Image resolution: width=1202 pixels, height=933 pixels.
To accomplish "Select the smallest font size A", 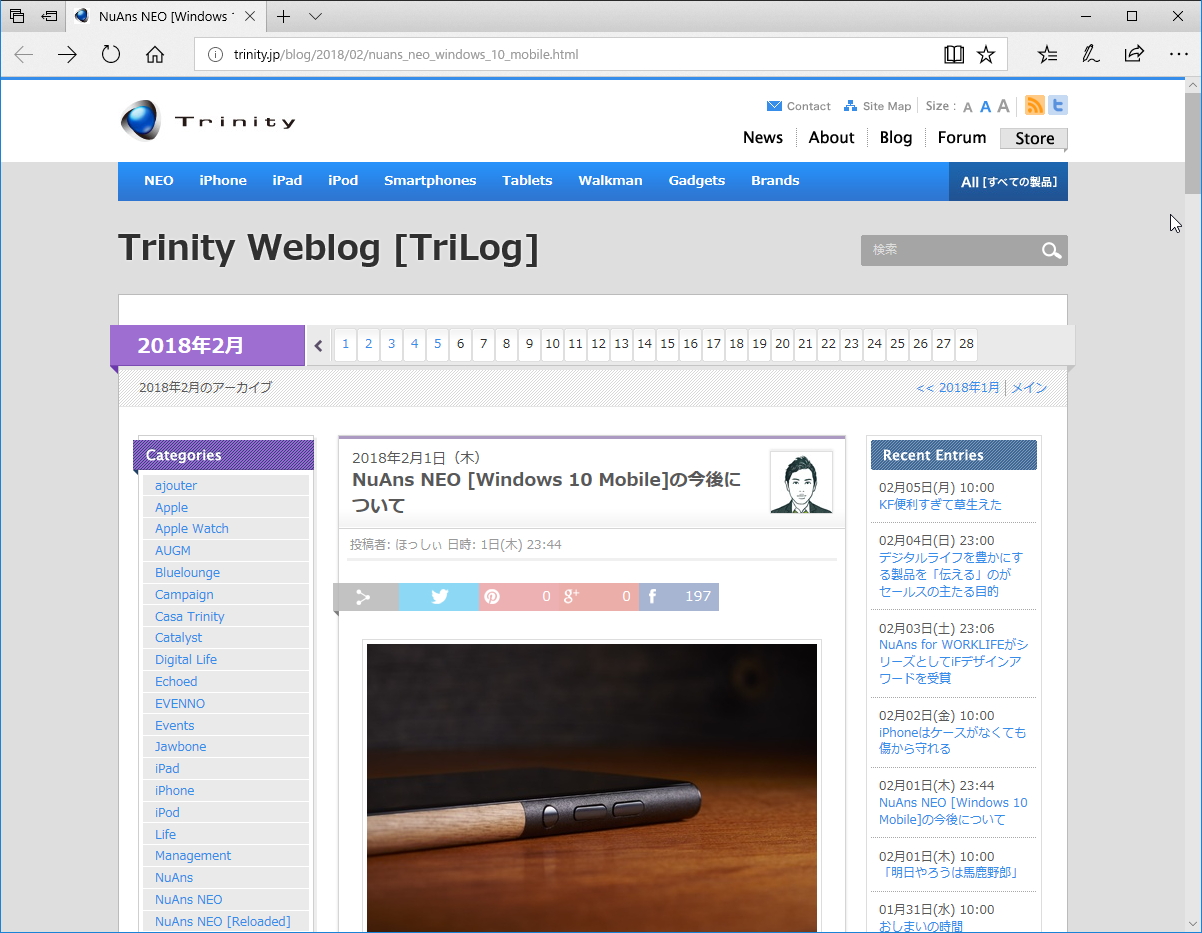I will click(967, 107).
